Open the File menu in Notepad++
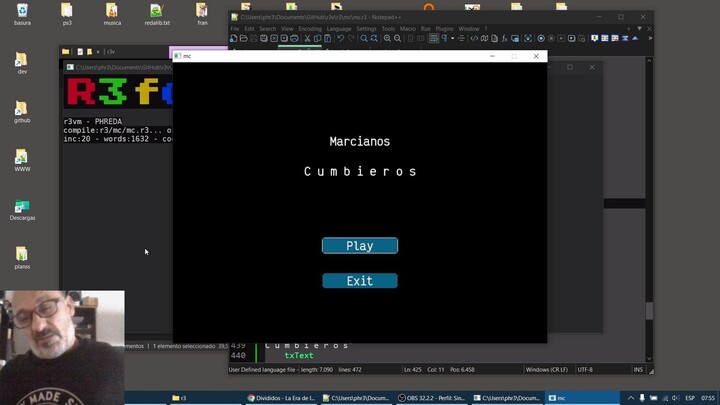This screenshot has width=720, height=405. point(235,28)
